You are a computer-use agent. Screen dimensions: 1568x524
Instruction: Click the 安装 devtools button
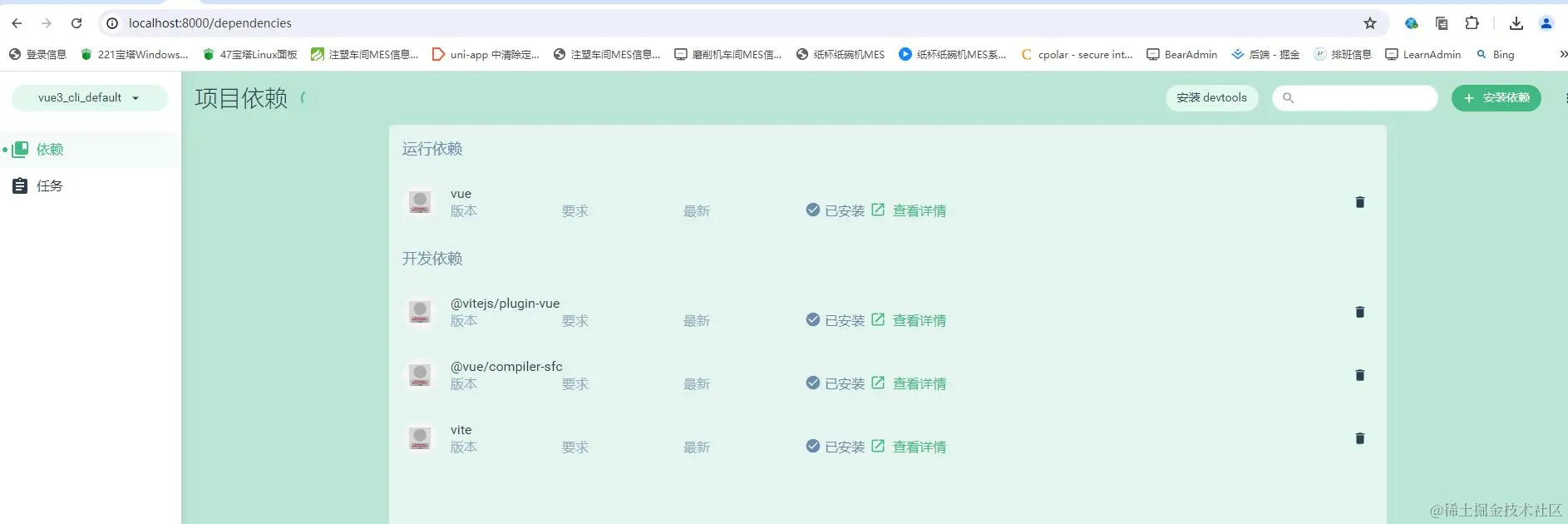(1211, 97)
